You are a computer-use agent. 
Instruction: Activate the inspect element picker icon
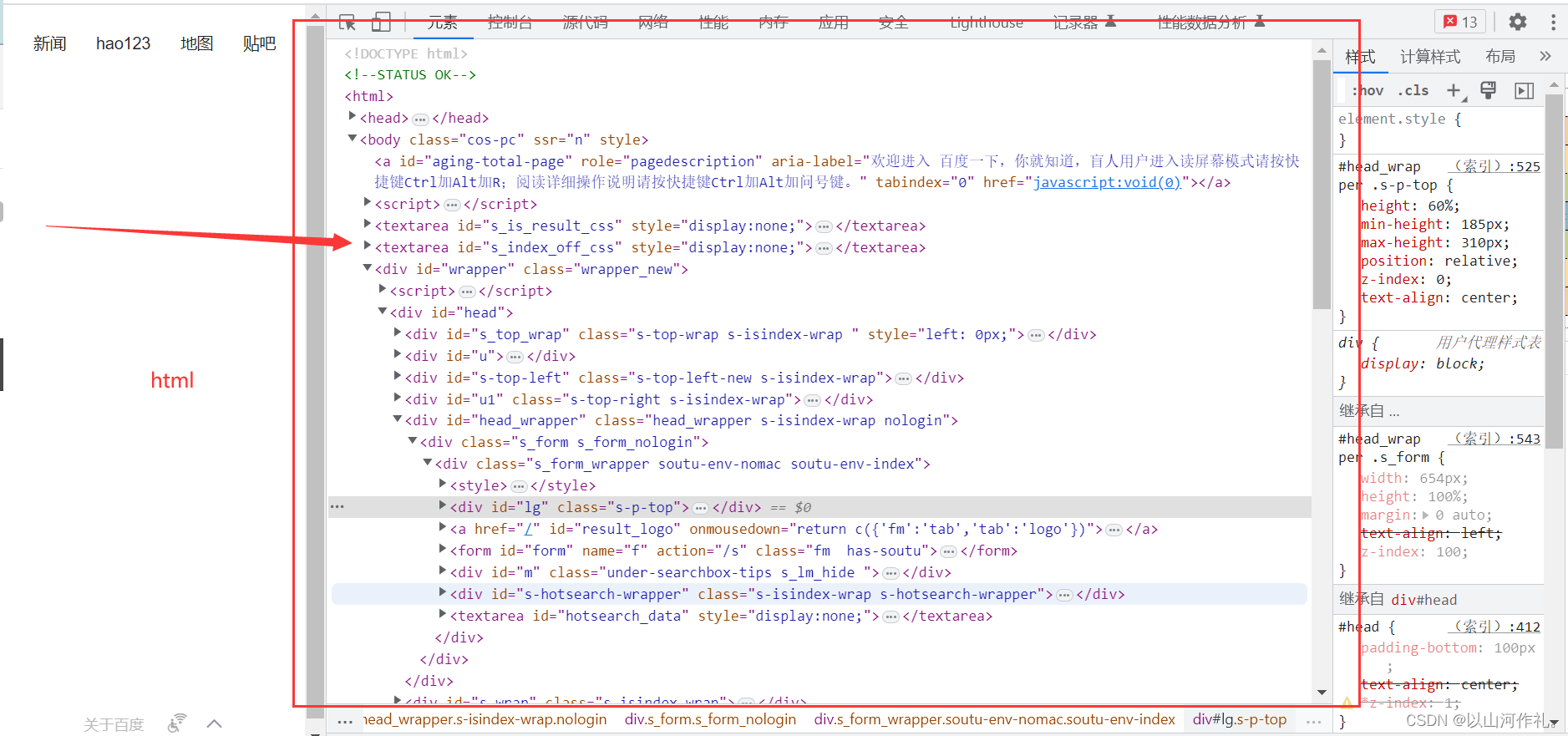(348, 23)
